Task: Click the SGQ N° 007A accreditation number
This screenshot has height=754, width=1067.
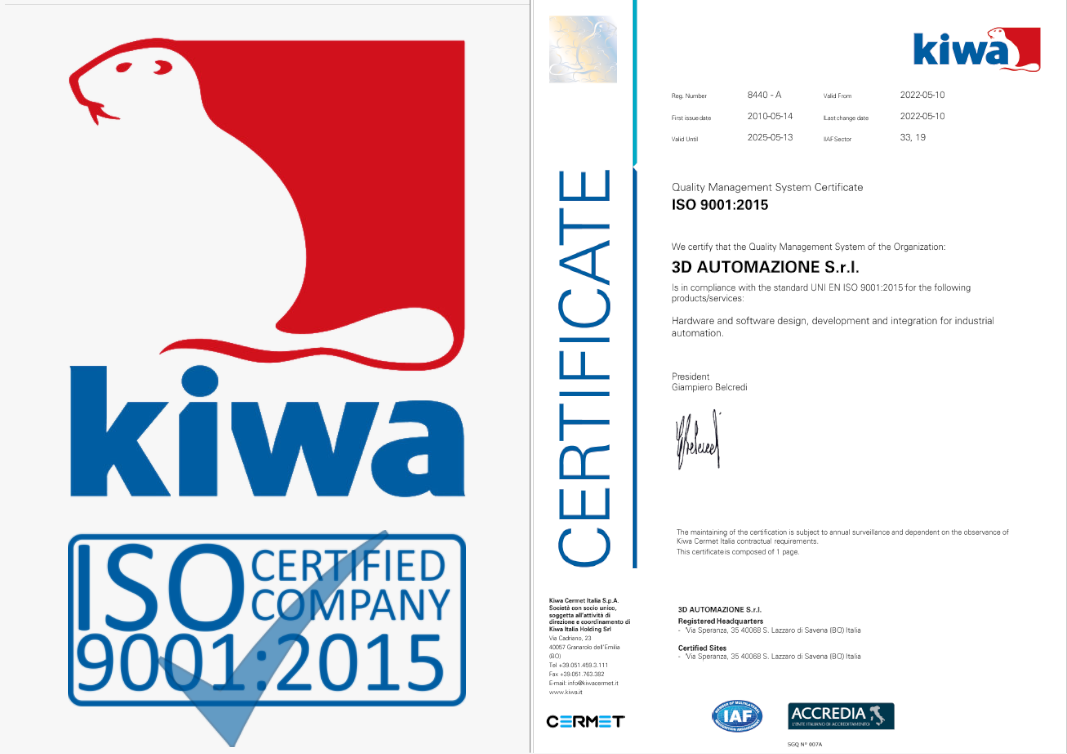Action: [x=804, y=744]
